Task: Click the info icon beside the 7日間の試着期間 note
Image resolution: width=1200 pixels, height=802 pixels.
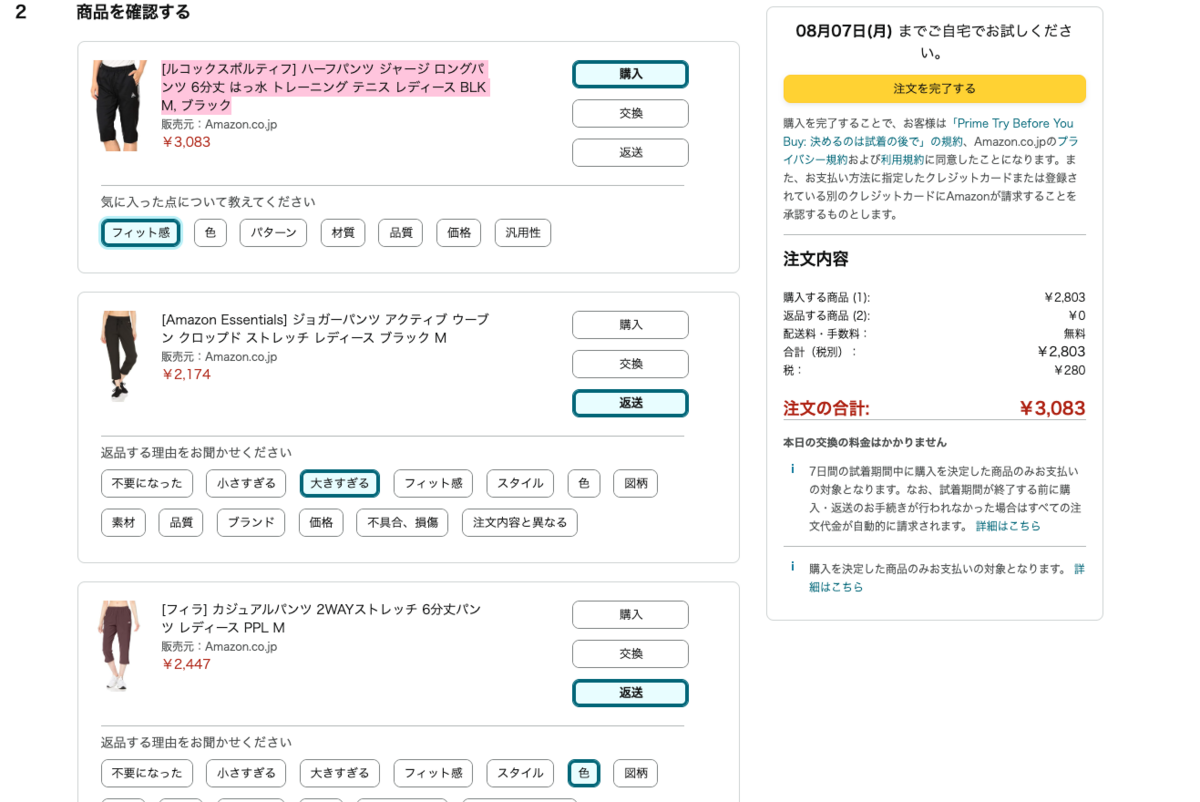Action: tap(792, 469)
